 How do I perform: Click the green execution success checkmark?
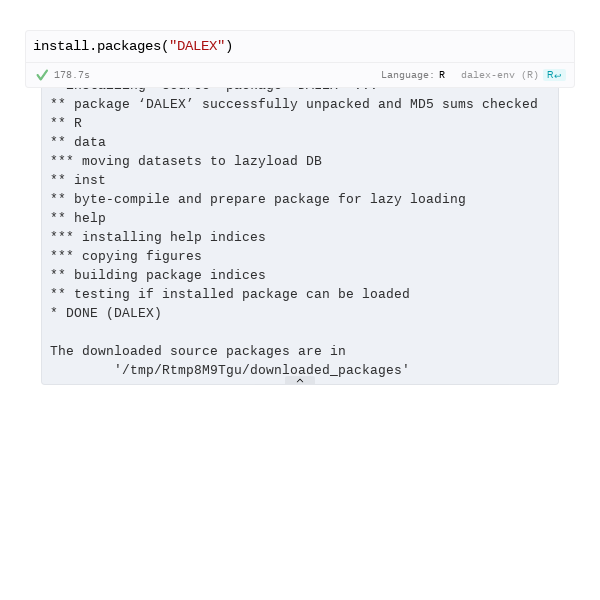click(42, 75)
